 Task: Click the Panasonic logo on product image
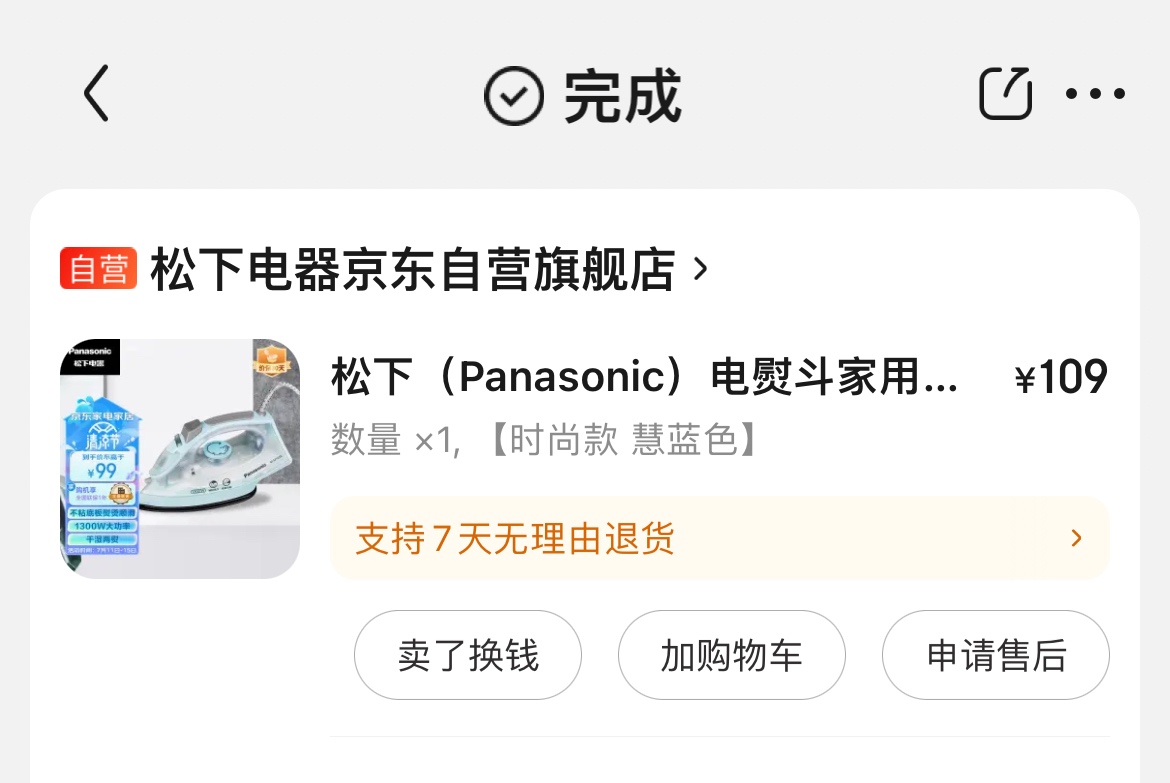(90, 356)
